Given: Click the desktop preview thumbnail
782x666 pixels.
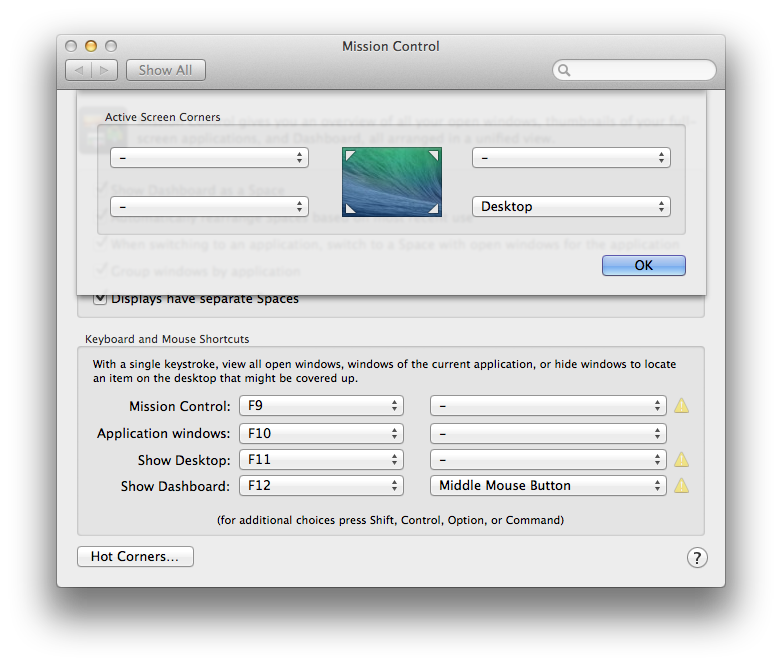Looking at the screenshot, I should [391, 181].
